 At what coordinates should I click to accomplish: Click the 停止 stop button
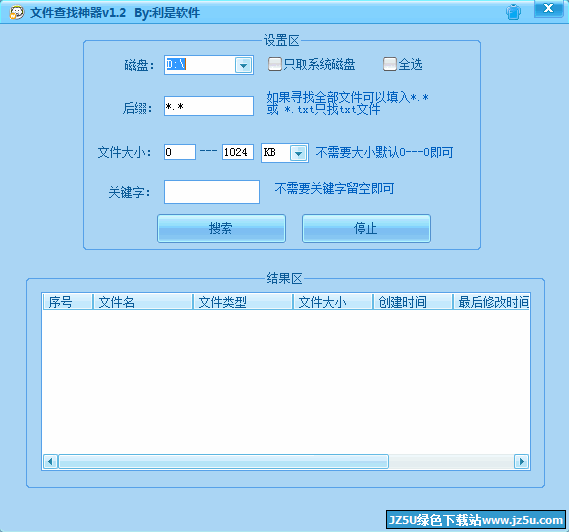click(x=366, y=228)
